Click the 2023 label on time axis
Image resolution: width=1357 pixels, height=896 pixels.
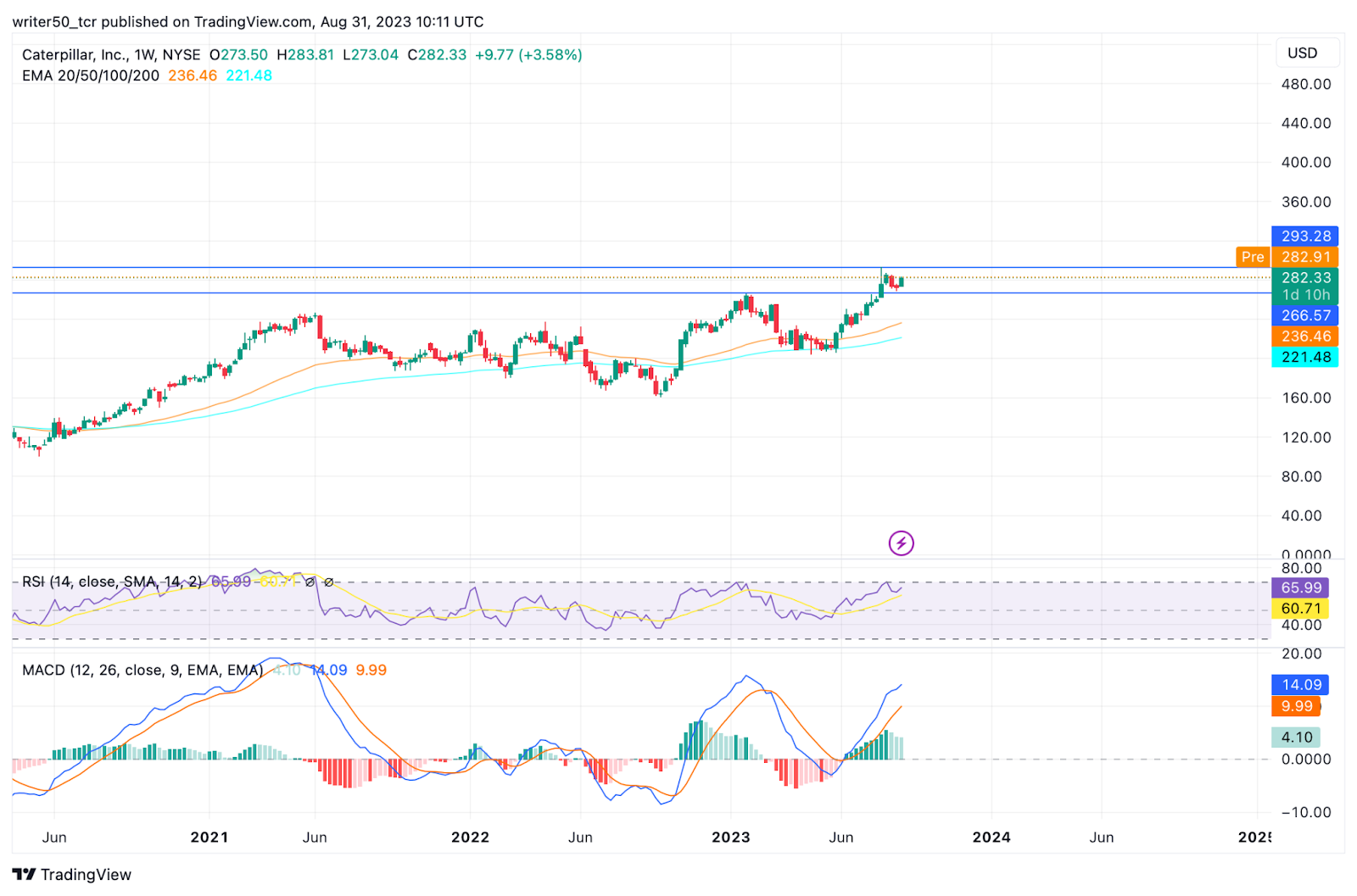coord(731,838)
